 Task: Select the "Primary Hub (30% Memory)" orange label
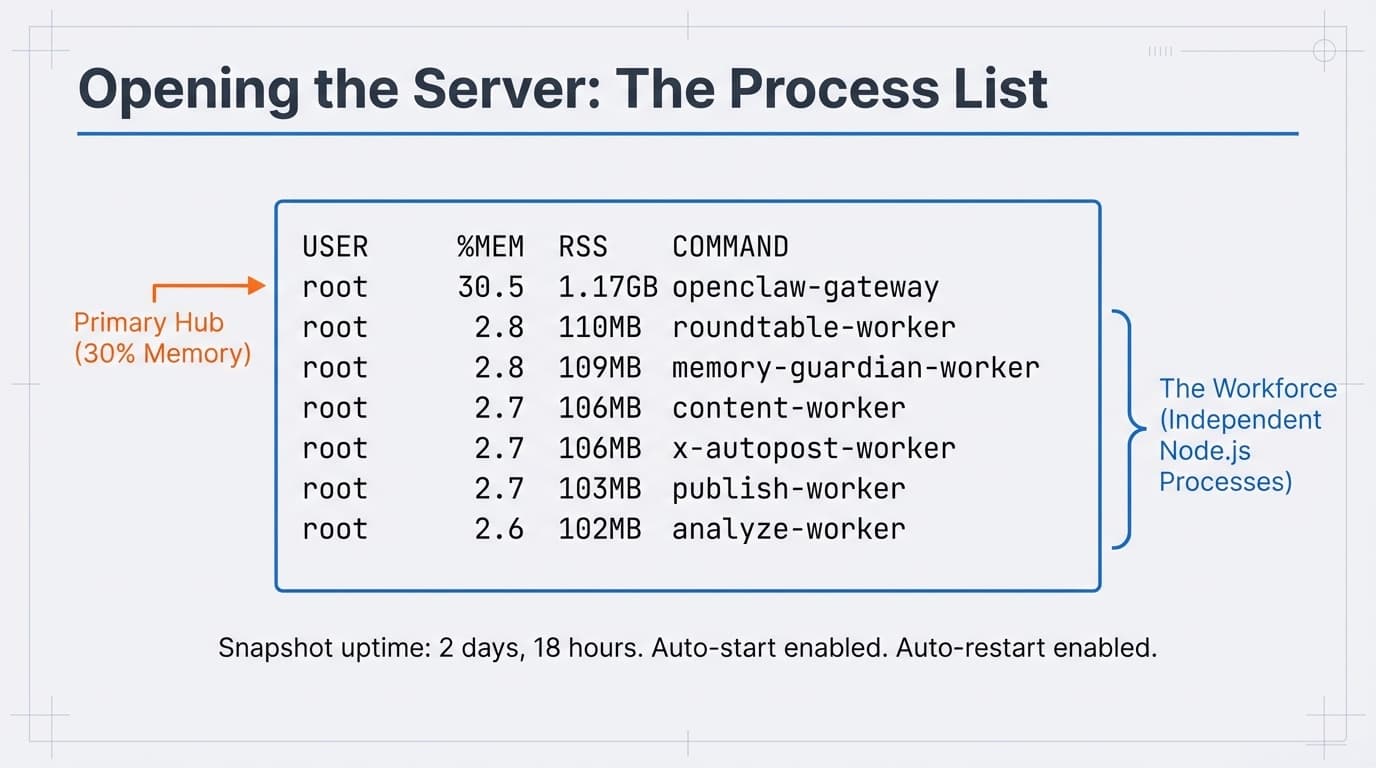162,338
